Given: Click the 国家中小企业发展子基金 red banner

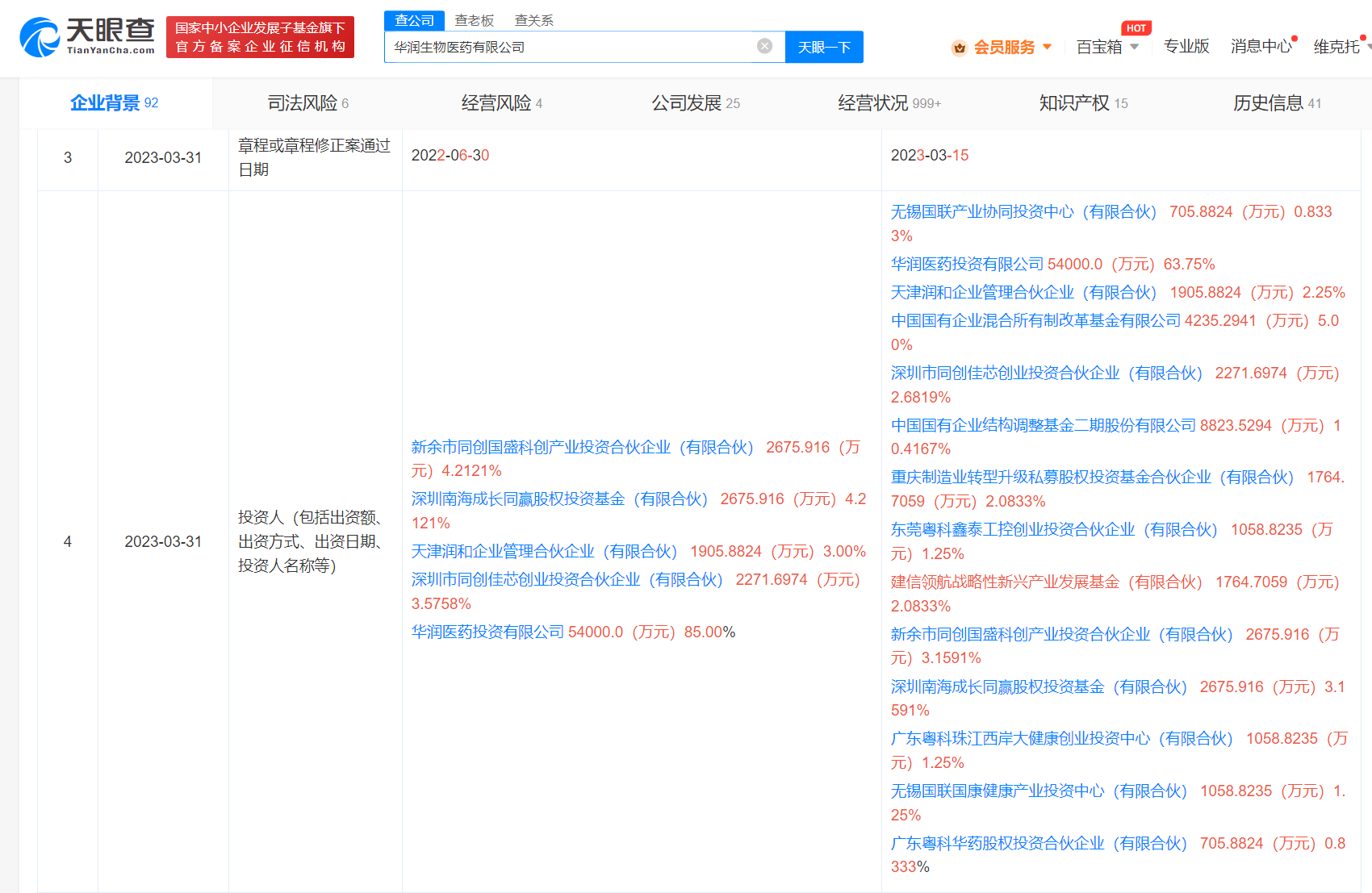Looking at the screenshot, I should coord(260,37).
